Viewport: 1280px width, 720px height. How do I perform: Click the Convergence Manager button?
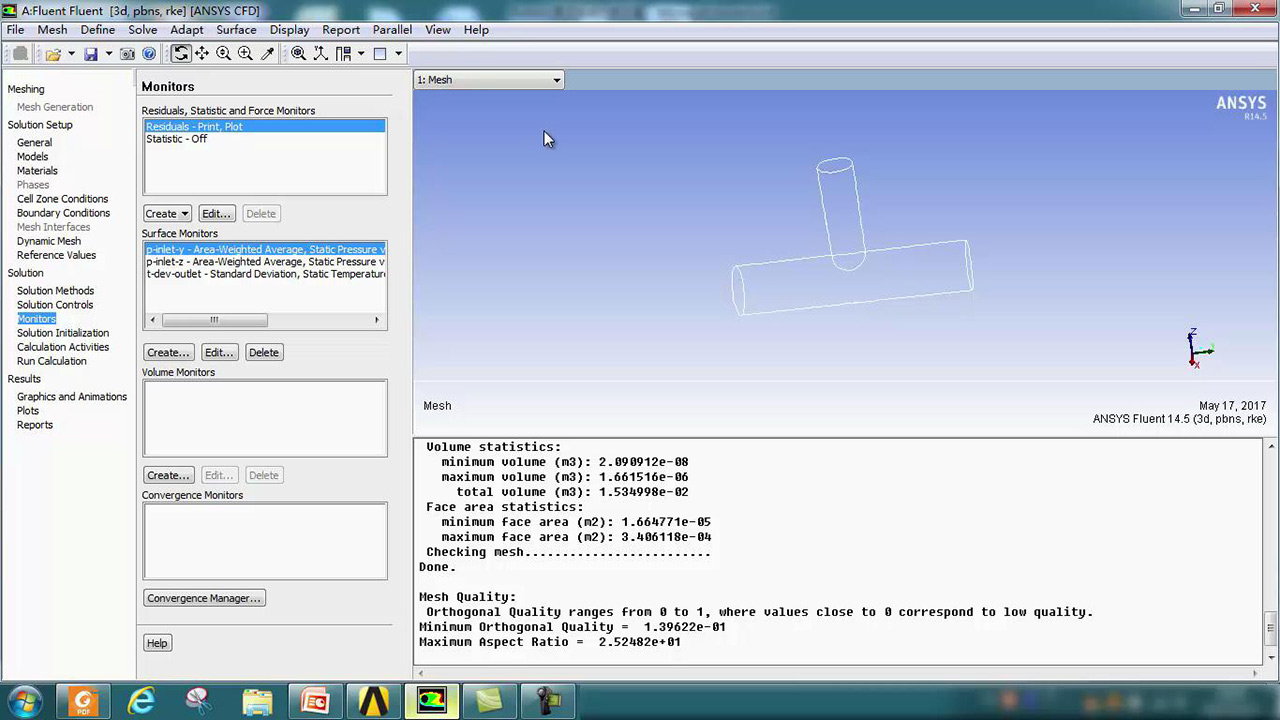[204, 598]
